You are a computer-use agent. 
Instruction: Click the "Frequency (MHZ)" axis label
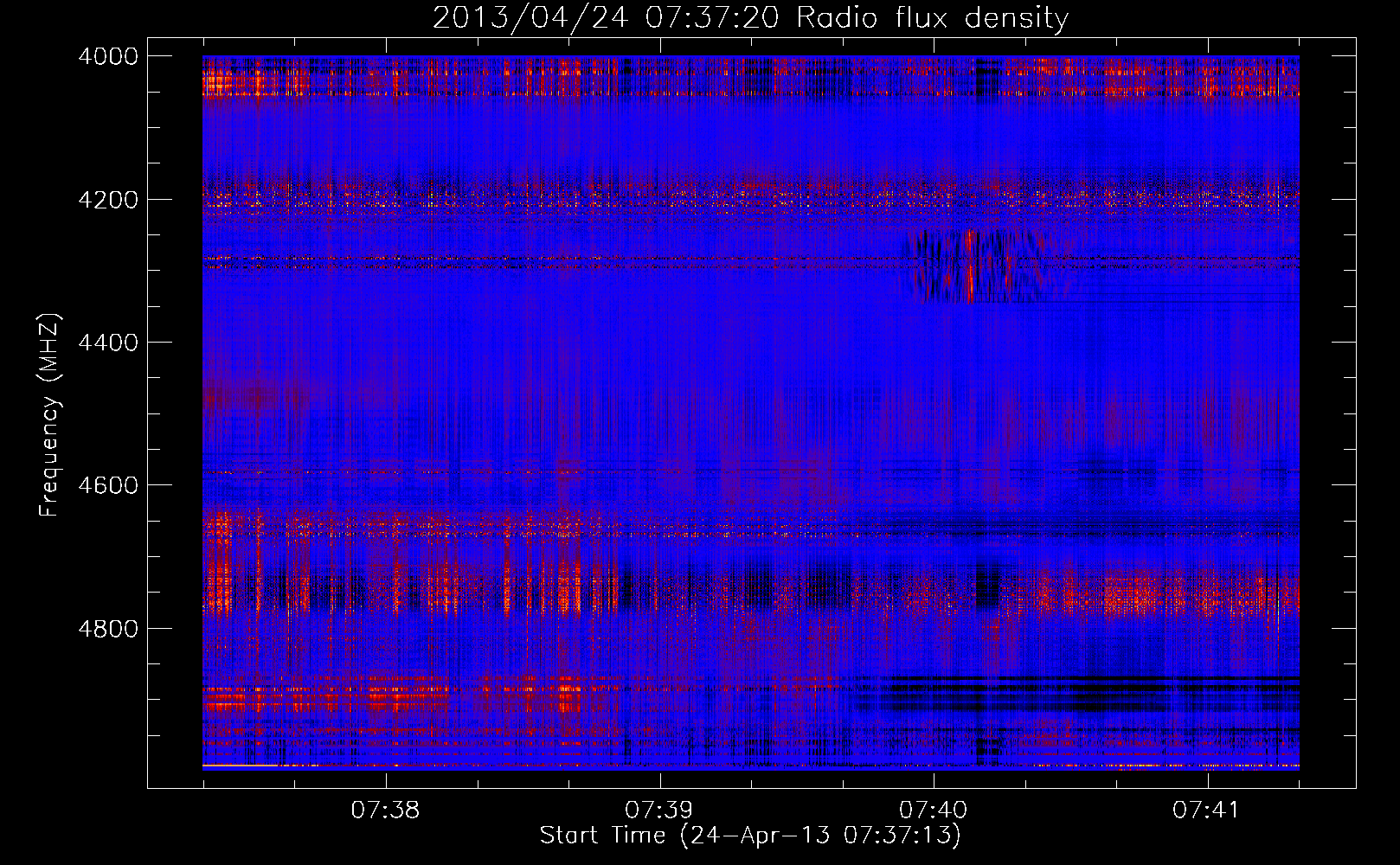click(x=49, y=415)
